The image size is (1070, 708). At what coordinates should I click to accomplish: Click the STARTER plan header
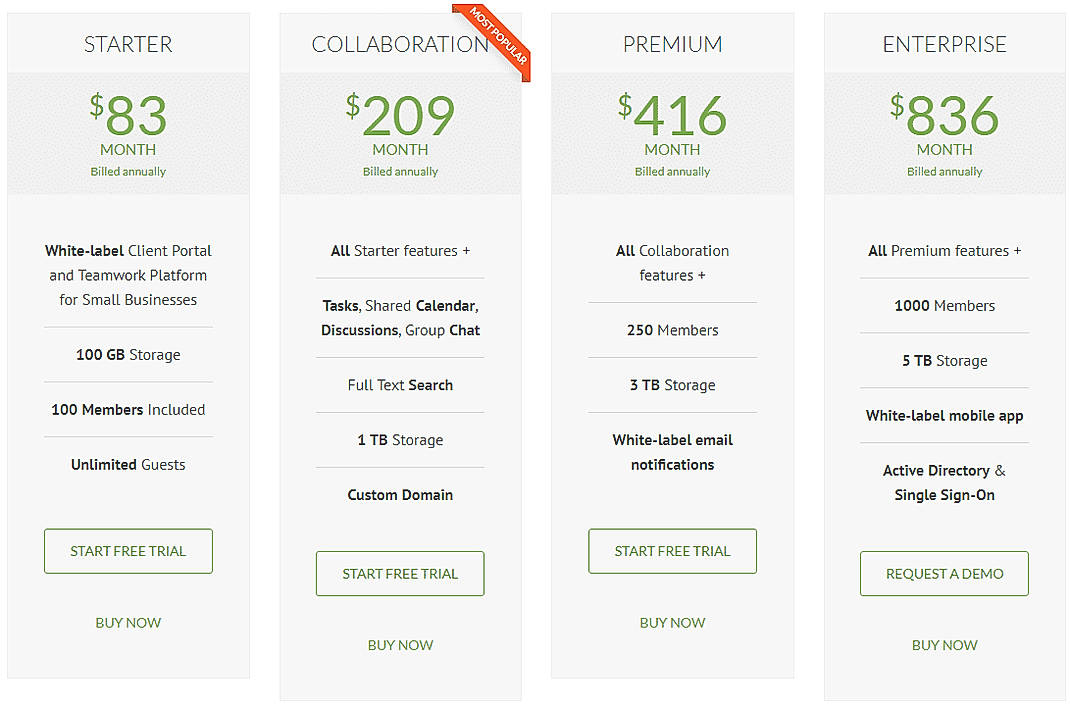tap(128, 44)
